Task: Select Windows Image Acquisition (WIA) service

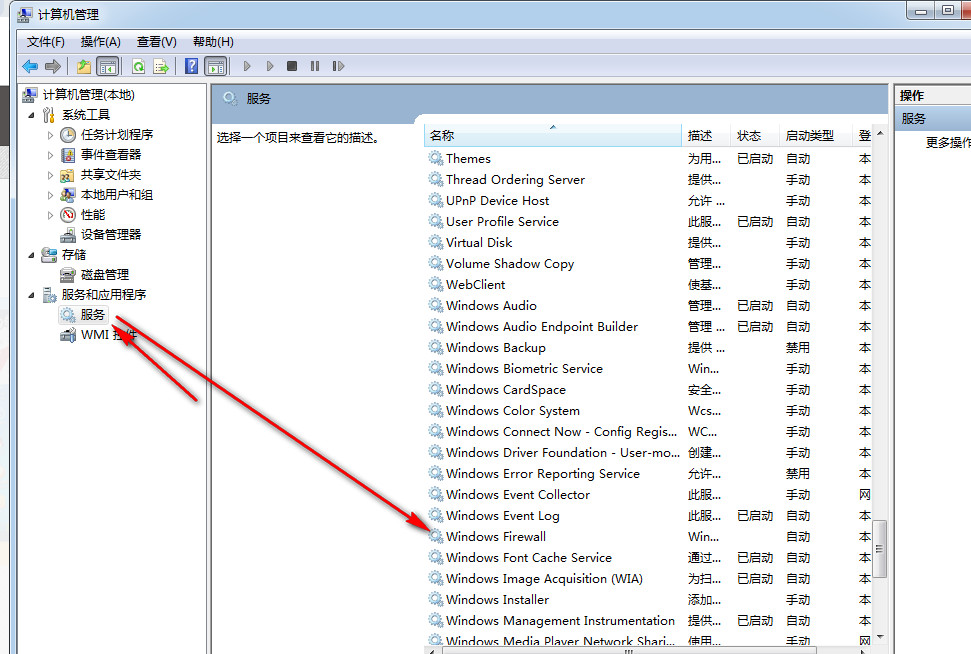Action: [544, 578]
